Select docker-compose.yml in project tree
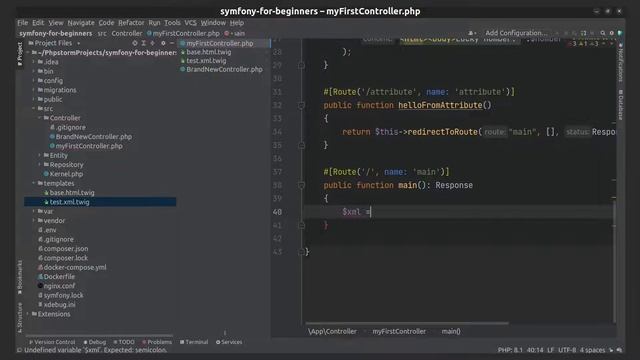 [72, 267]
